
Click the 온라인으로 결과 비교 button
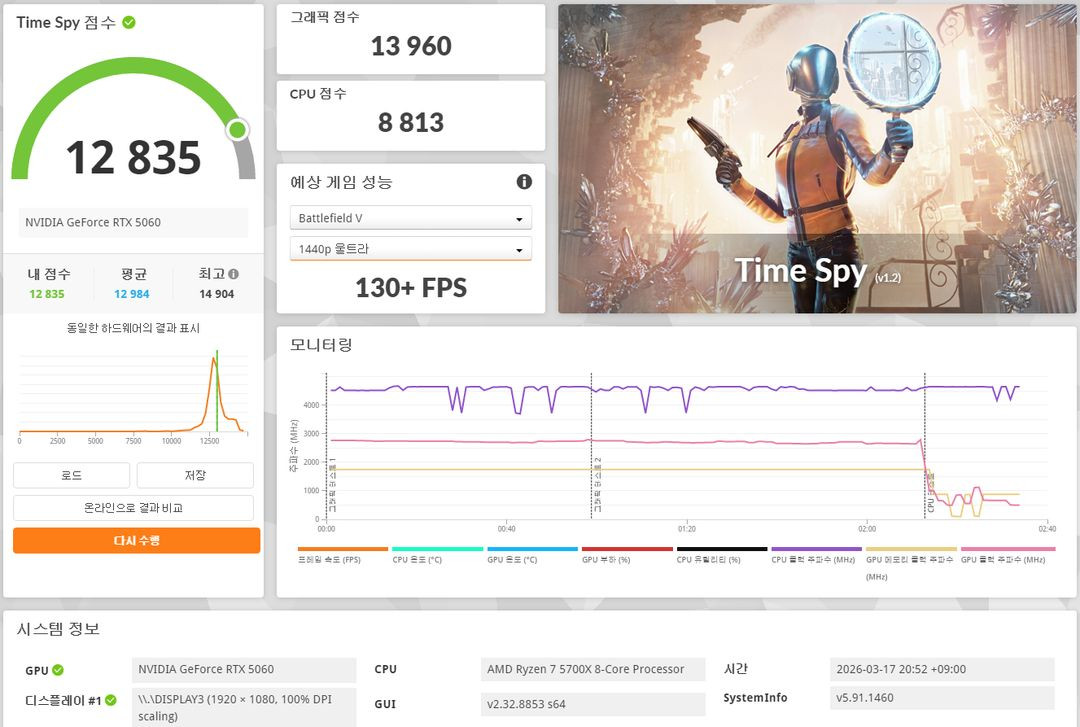coord(136,507)
